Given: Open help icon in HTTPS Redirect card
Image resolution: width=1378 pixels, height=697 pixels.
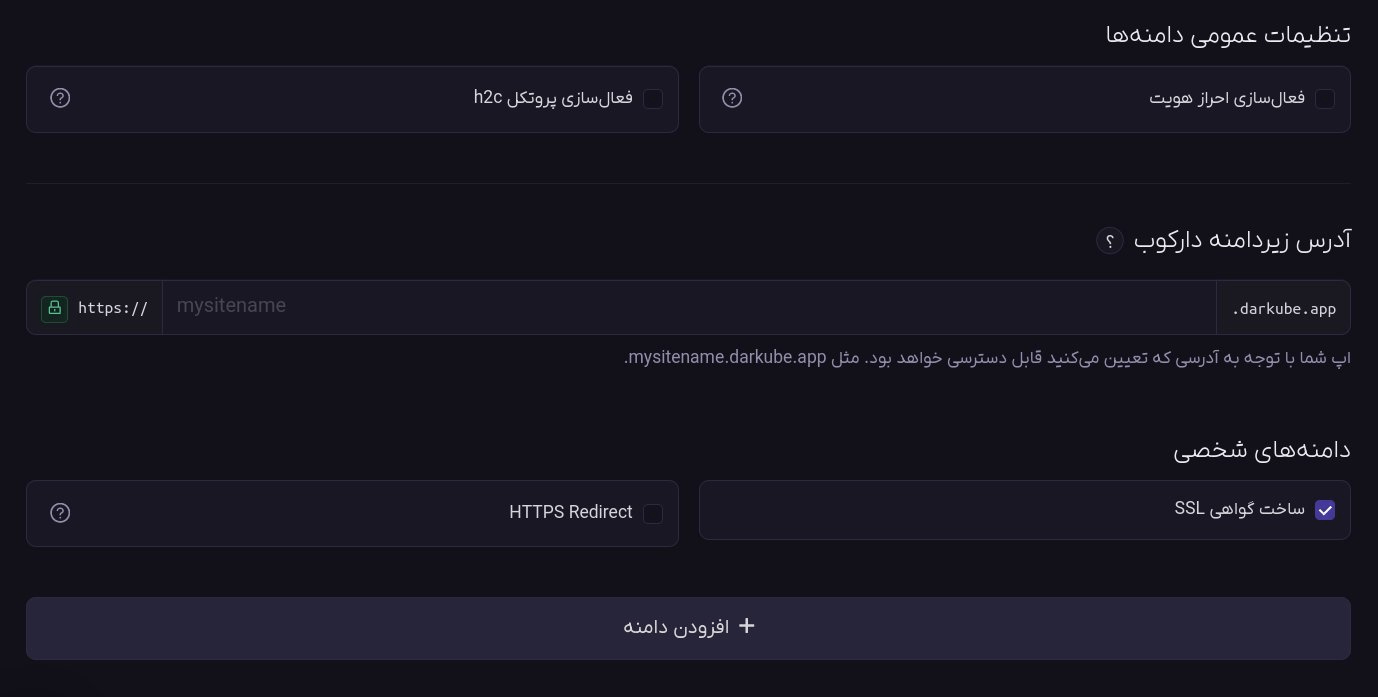Looking at the screenshot, I should pos(60,513).
